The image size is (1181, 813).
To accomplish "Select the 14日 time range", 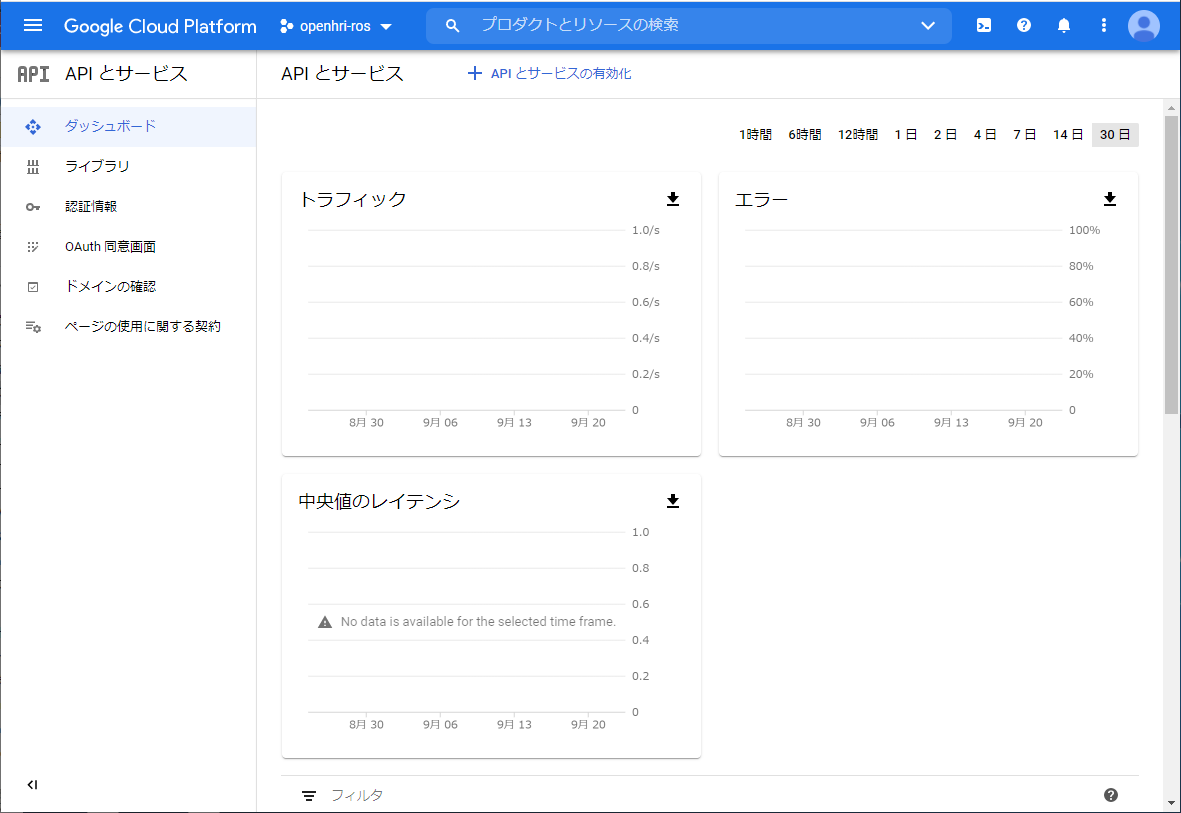I will pyautogui.click(x=1068, y=135).
